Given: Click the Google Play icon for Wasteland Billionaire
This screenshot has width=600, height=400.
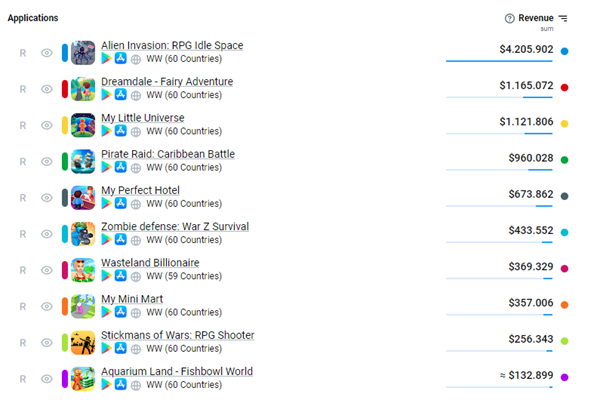Looking at the screenshot, I should 106,276.
